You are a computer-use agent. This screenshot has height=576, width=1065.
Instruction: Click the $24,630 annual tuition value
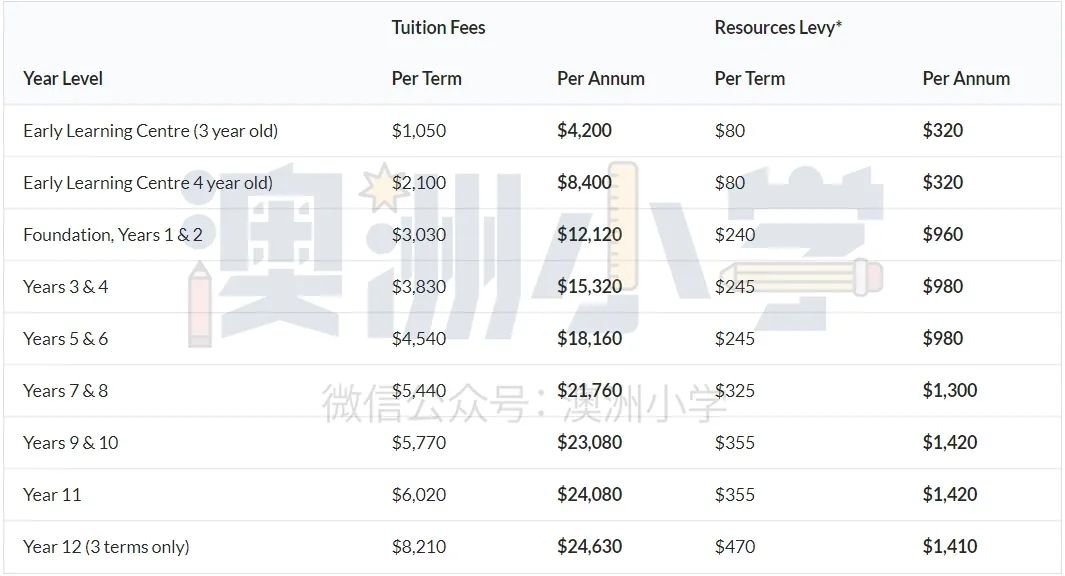click(x=590, y=546)
